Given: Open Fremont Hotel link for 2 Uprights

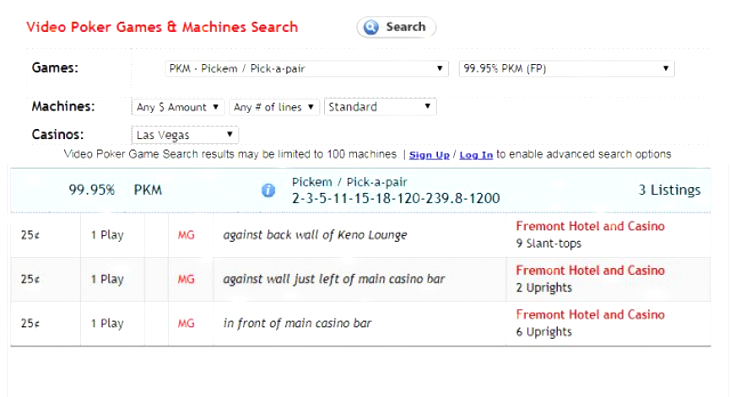Looking at the screenshot, I should click(x=590, y=270).
